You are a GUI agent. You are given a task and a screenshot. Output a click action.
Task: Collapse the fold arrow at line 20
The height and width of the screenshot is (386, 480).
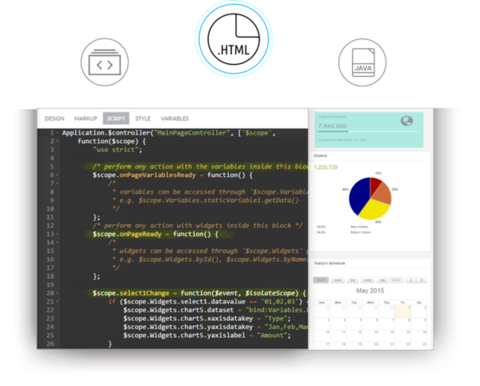pos(57,293)
